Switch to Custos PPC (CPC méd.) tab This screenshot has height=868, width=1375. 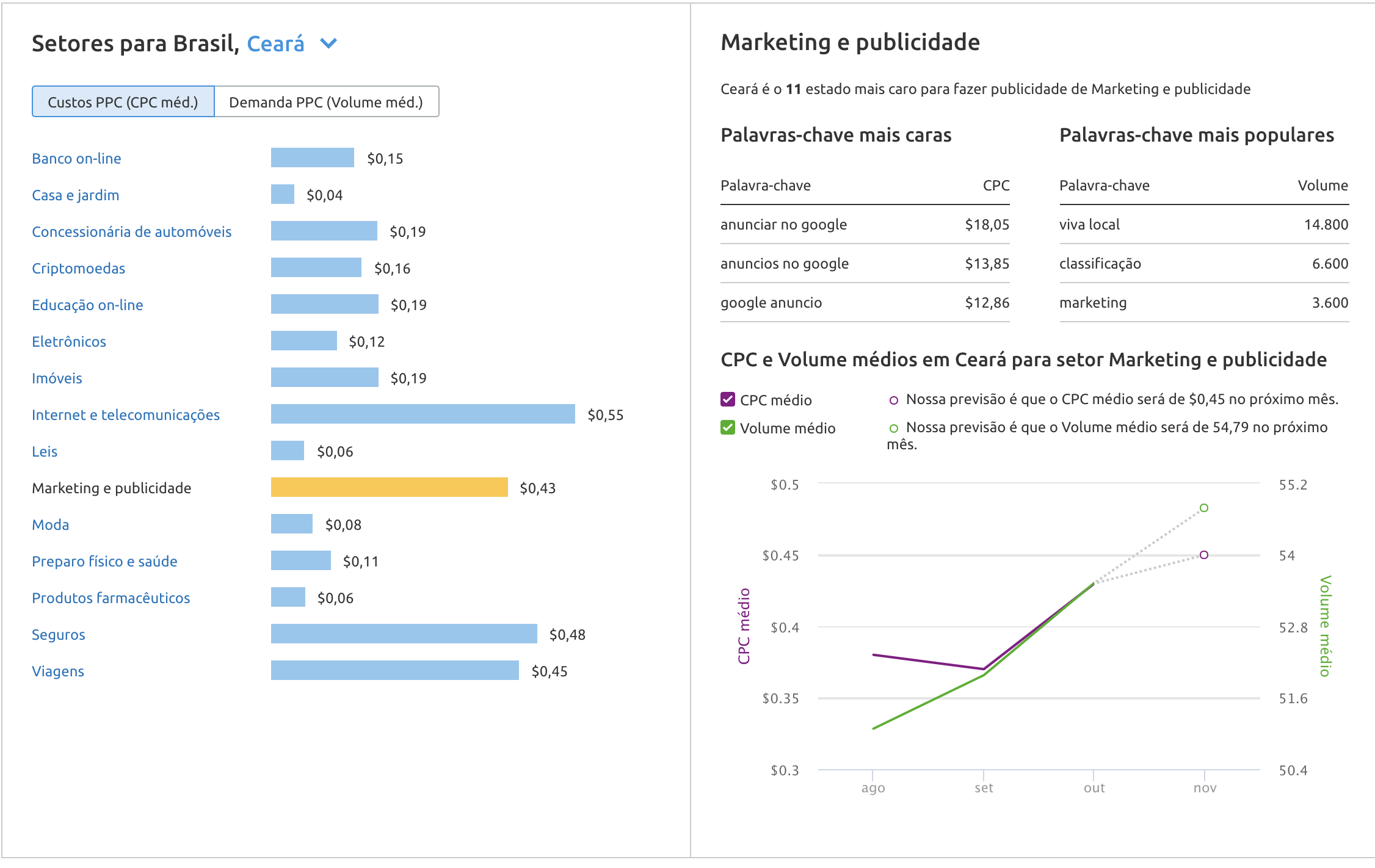(x=123, y=102)
